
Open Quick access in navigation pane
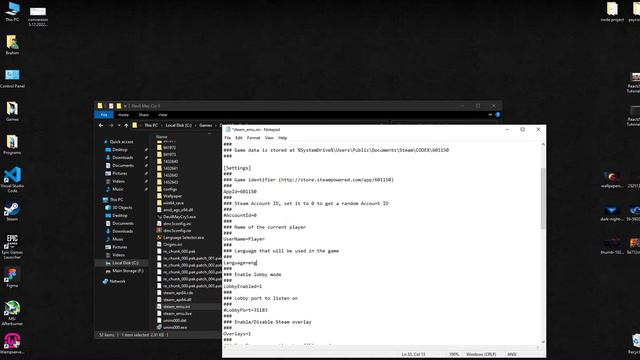121,142
